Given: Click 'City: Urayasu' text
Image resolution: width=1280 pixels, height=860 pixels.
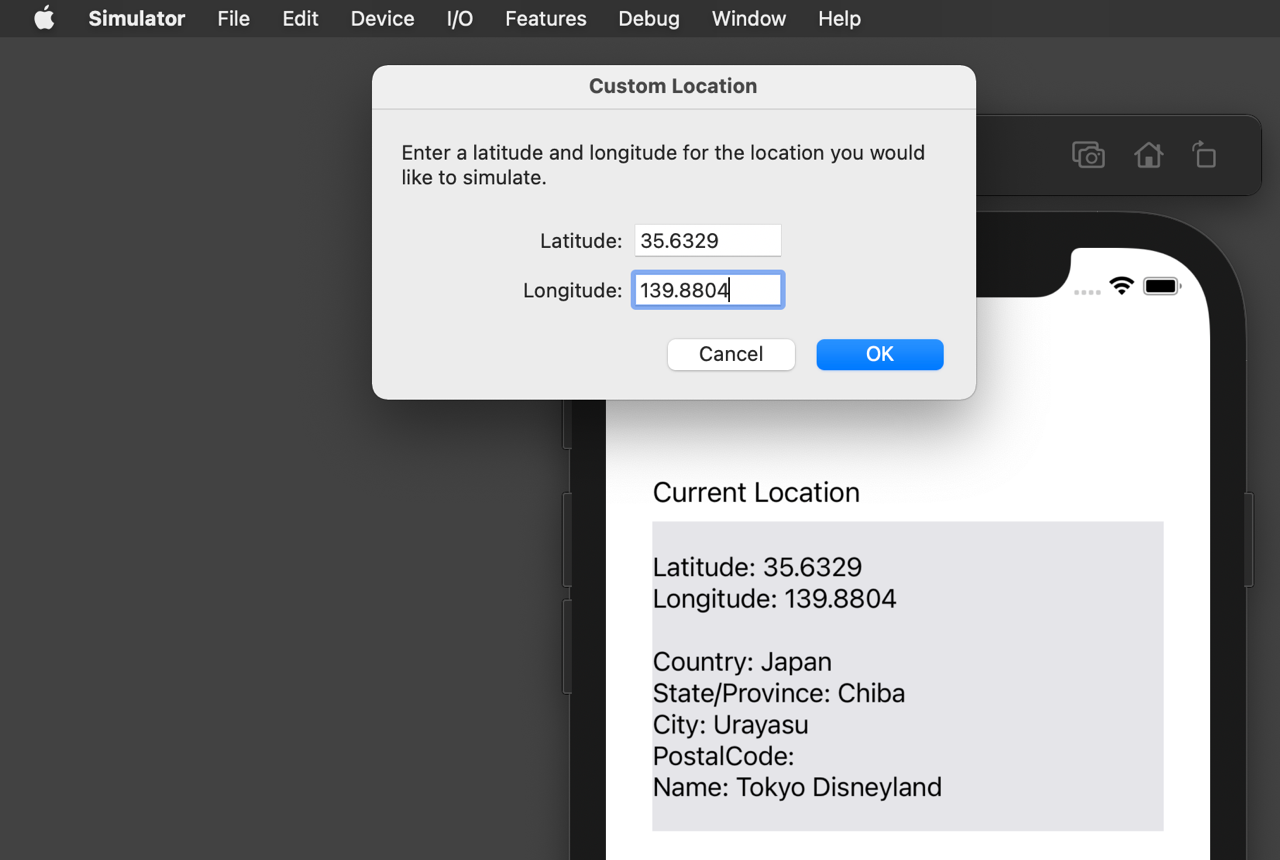Looking at the screenshot, I should 731,725.
